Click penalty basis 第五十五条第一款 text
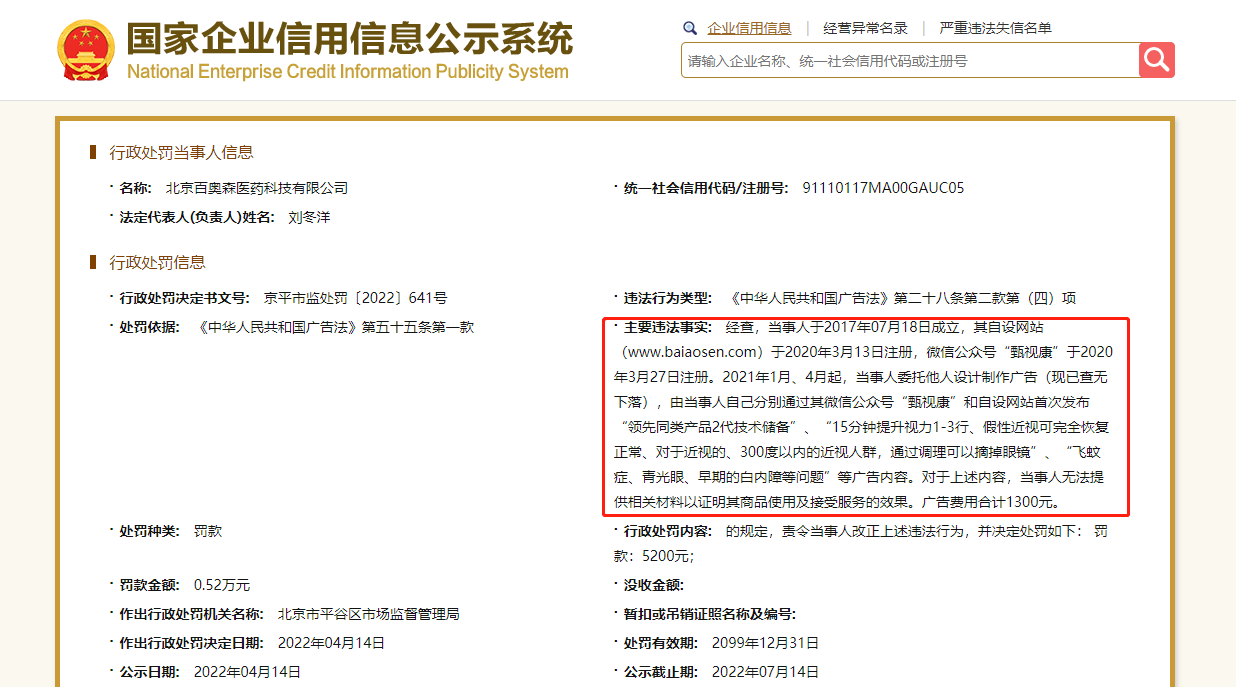 tap(417, 327)
